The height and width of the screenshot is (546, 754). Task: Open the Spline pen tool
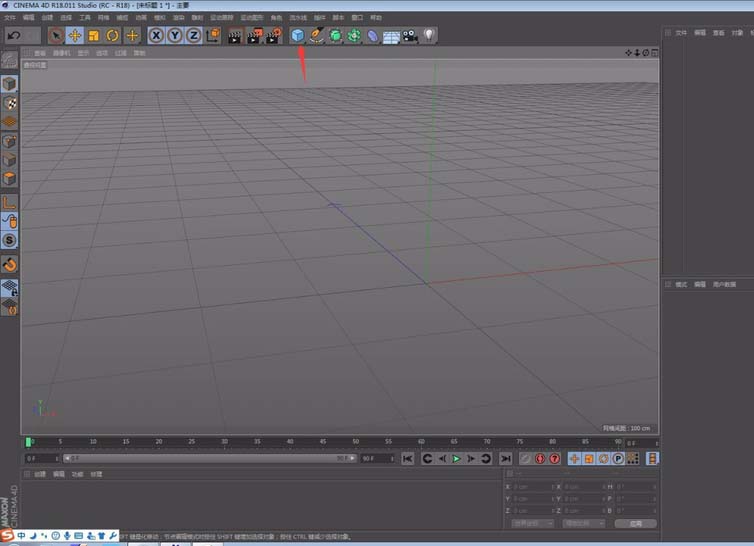click(316, 36)
